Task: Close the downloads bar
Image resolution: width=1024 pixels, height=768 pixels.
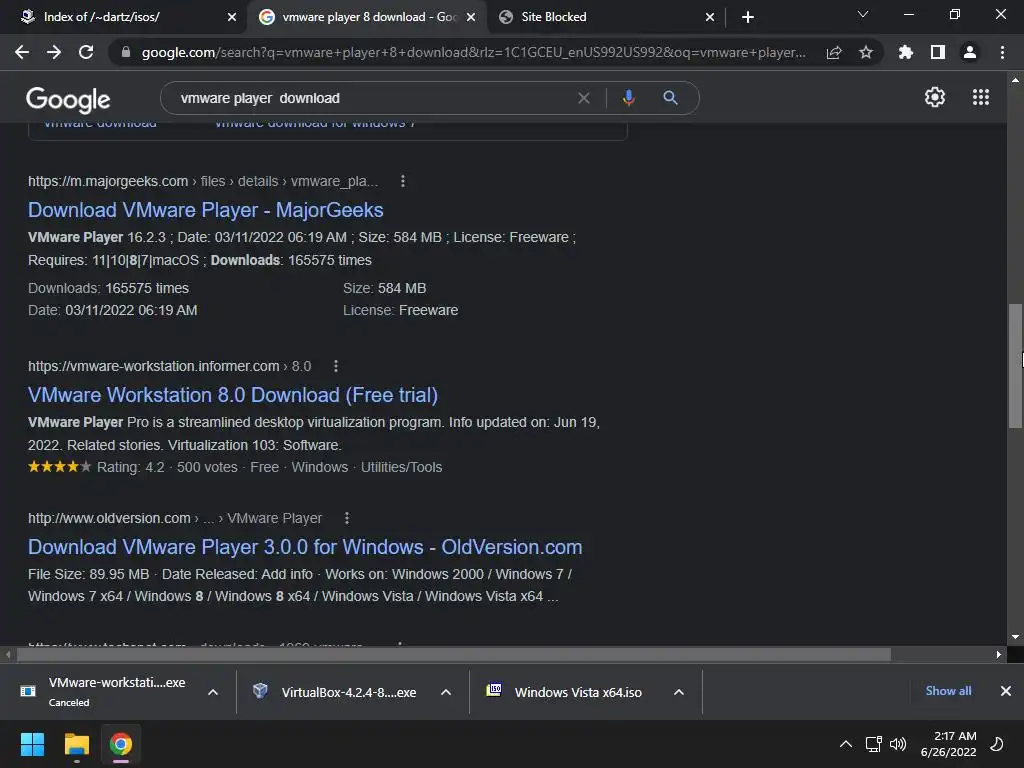Action: click(1006, 691)
